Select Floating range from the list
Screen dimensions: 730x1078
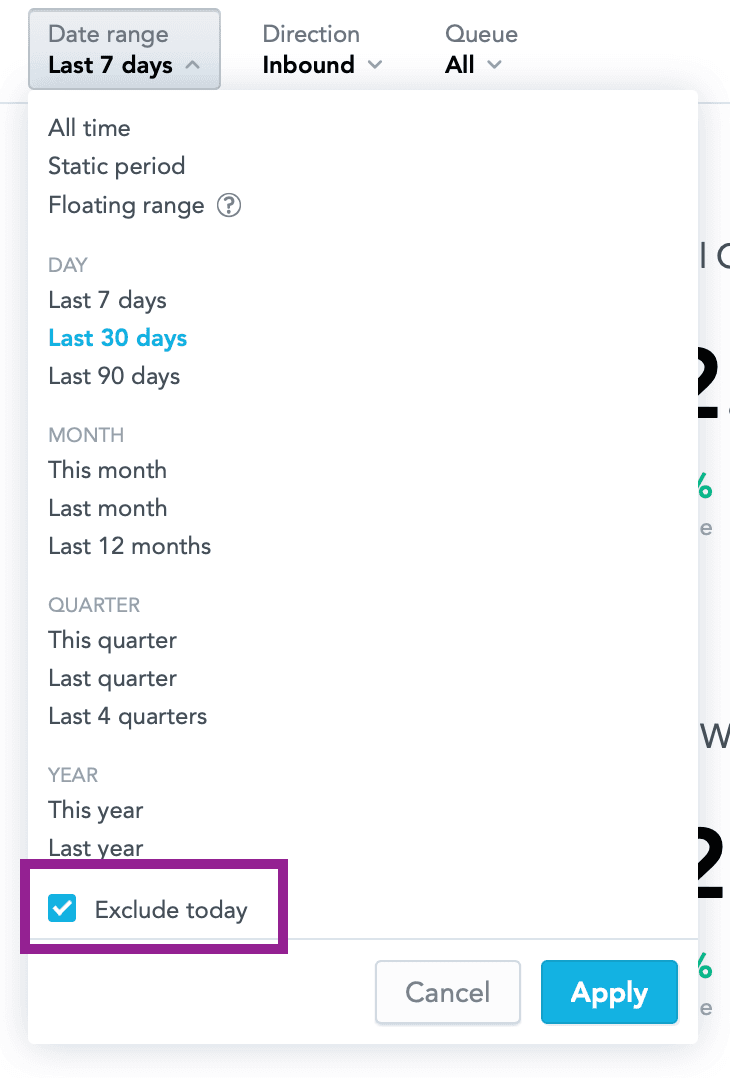coord(126,205)
